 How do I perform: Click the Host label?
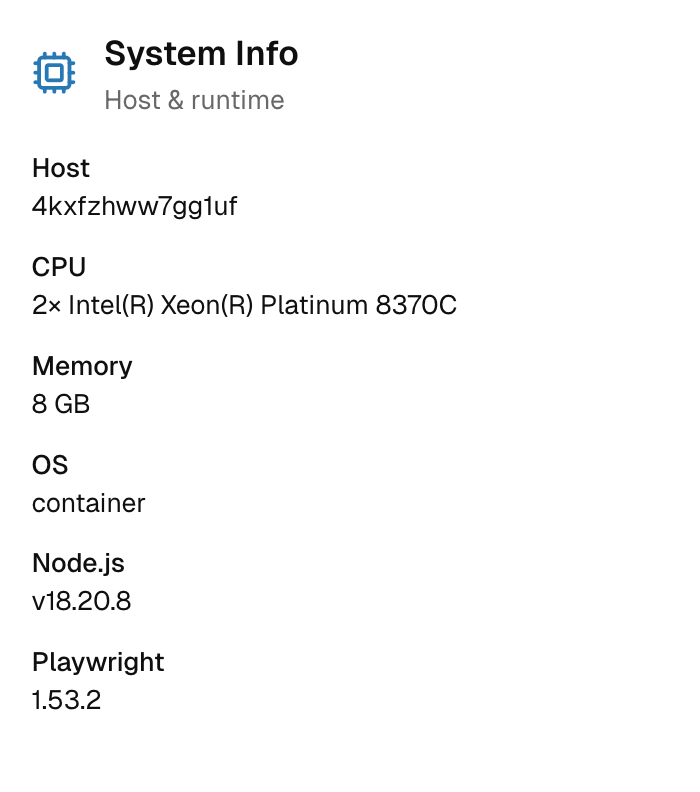(61, 168)
